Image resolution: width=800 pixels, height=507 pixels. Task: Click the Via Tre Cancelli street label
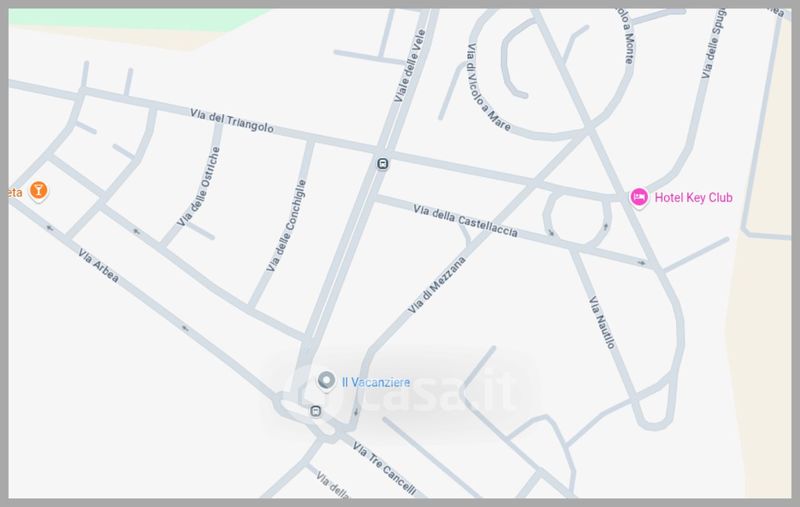point(384,469)
